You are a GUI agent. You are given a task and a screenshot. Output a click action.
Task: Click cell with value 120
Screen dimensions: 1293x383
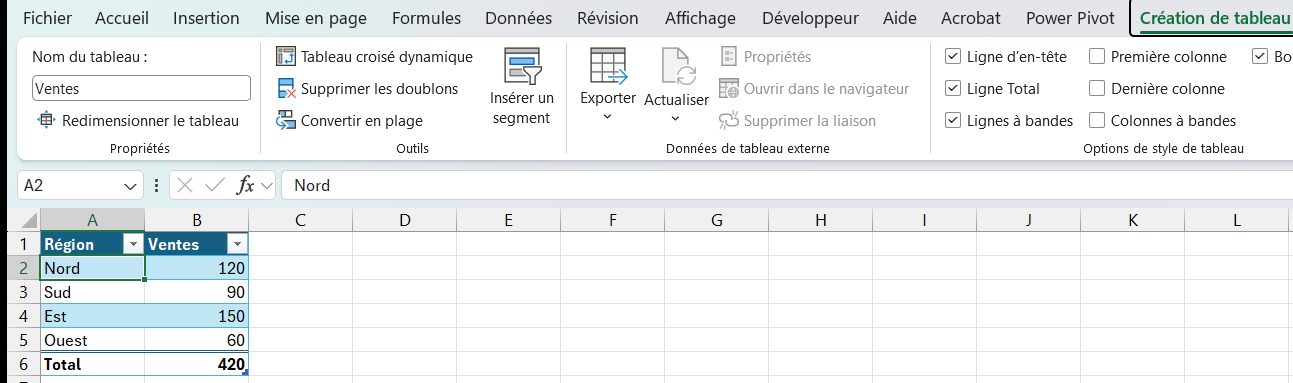tap(197, 268)
